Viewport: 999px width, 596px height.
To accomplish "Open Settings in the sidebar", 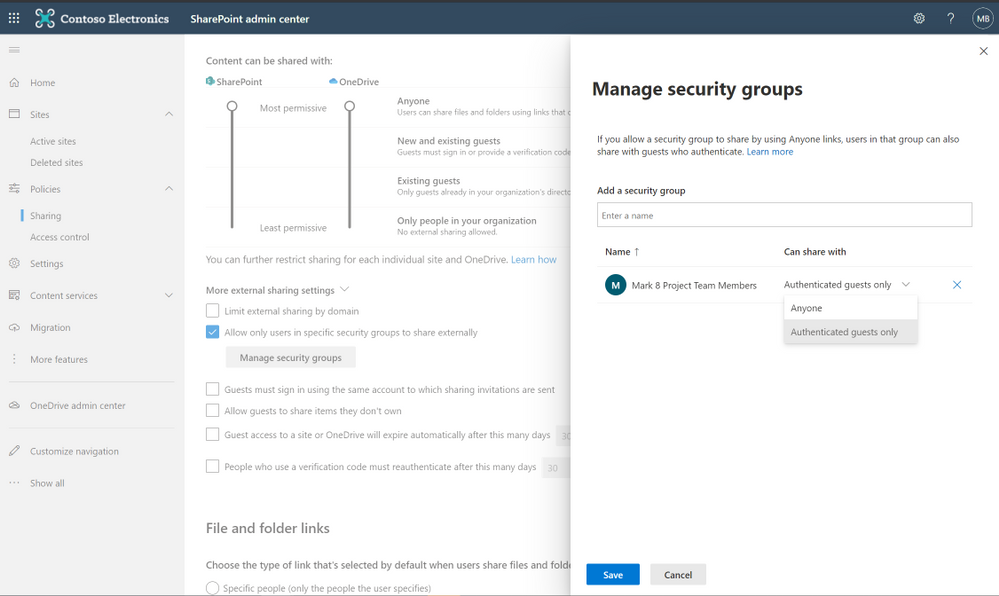I will (47, 263).
